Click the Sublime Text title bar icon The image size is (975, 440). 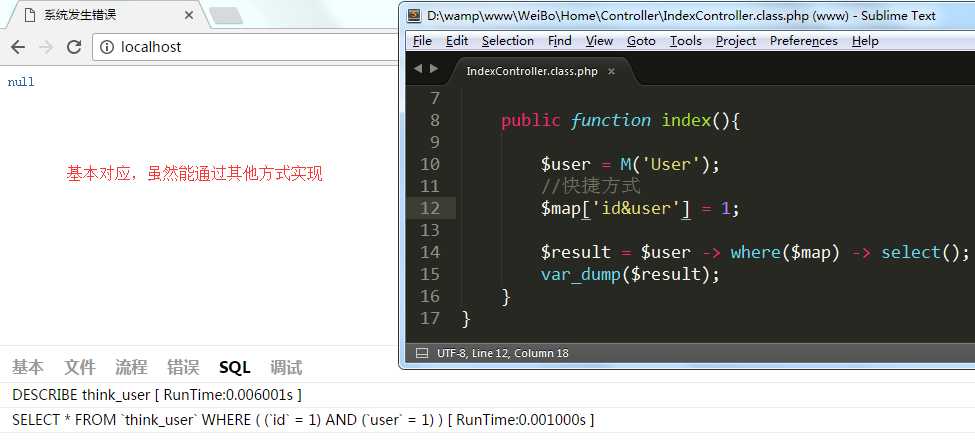pyautogui.click(x=414, y=16)
